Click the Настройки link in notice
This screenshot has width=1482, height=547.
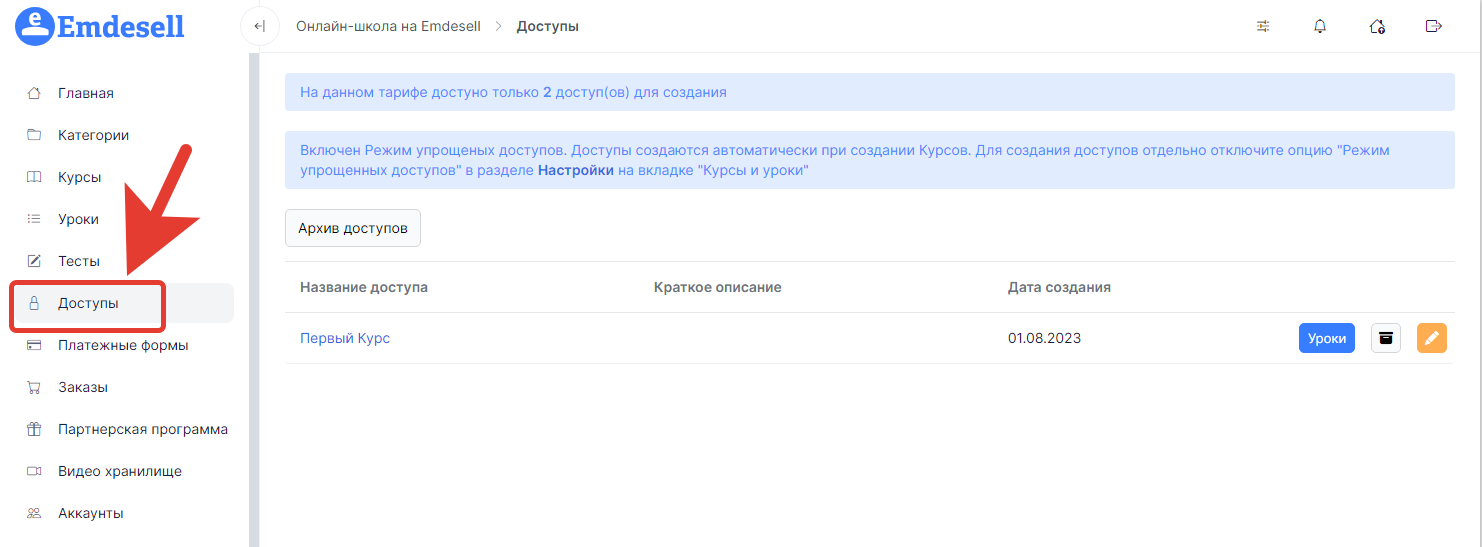(576, 170)
